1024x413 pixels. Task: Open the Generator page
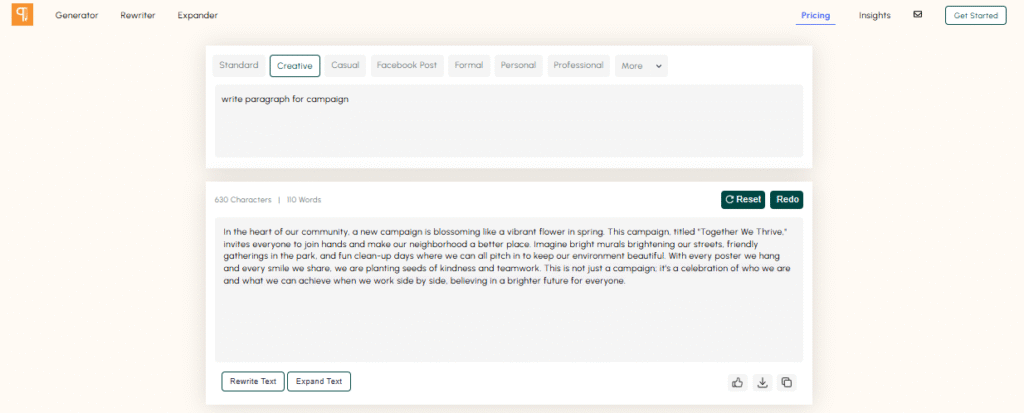tap(76, 16)
